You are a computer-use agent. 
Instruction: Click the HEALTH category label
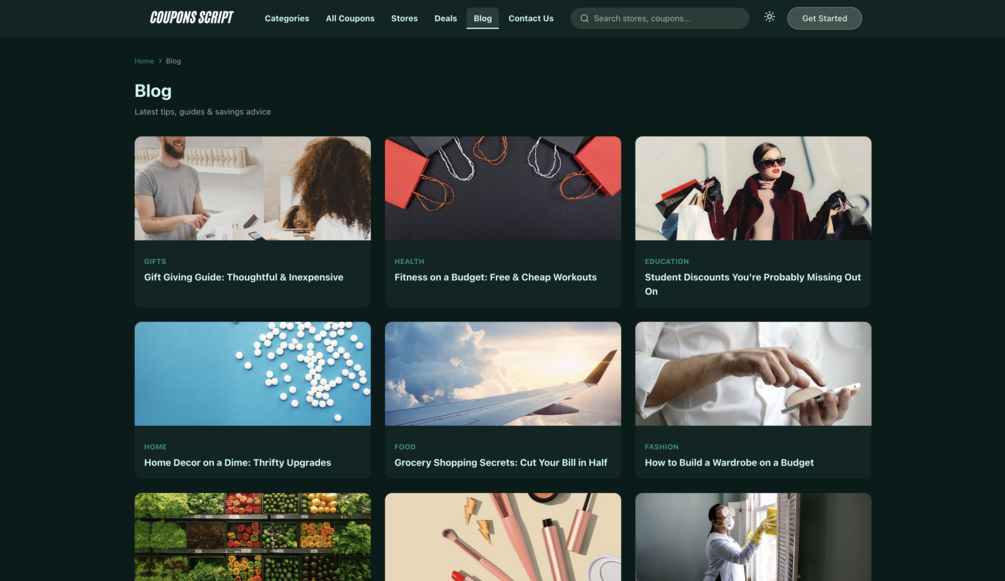coord(409,262)
